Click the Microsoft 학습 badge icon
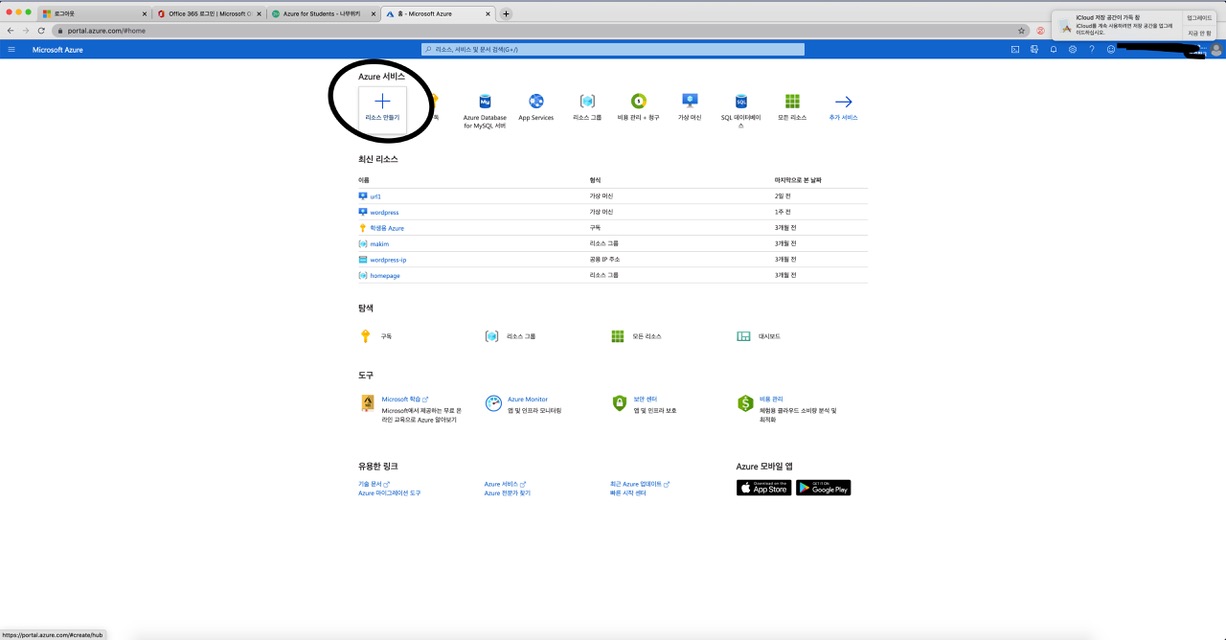 (367, 403)
